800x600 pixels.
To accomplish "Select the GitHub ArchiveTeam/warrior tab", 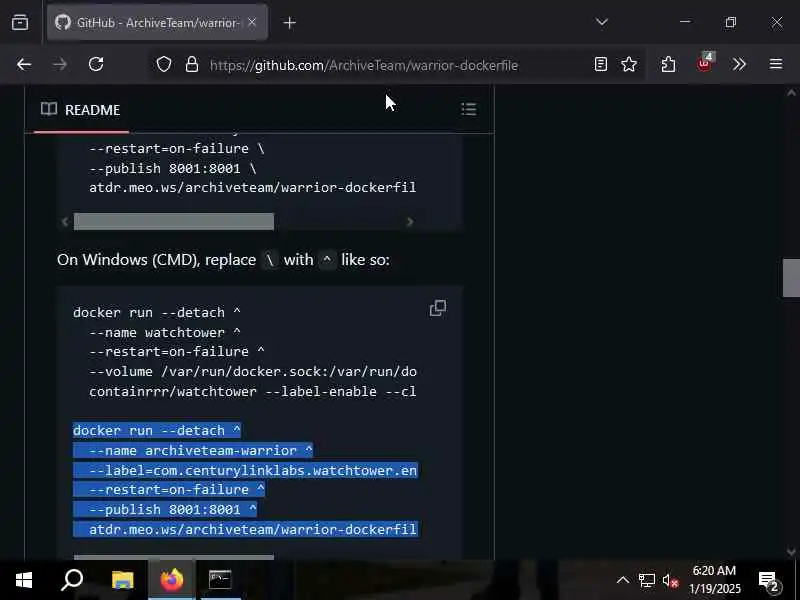I will [157, 22].
